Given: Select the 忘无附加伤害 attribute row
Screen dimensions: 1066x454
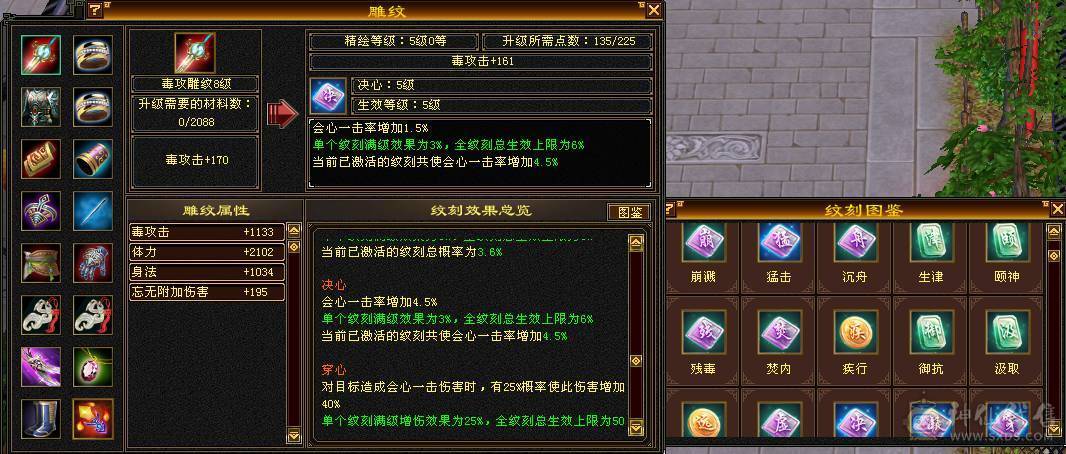Looking at the screenshot, I should (207, 292).
